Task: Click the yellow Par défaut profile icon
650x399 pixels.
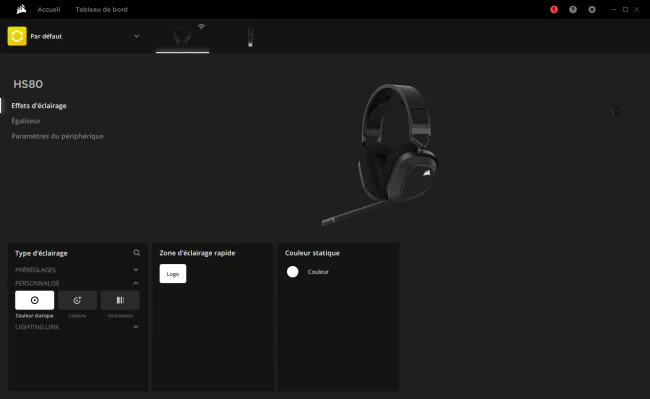Action: pyautogui.click(x=17, y=36)
